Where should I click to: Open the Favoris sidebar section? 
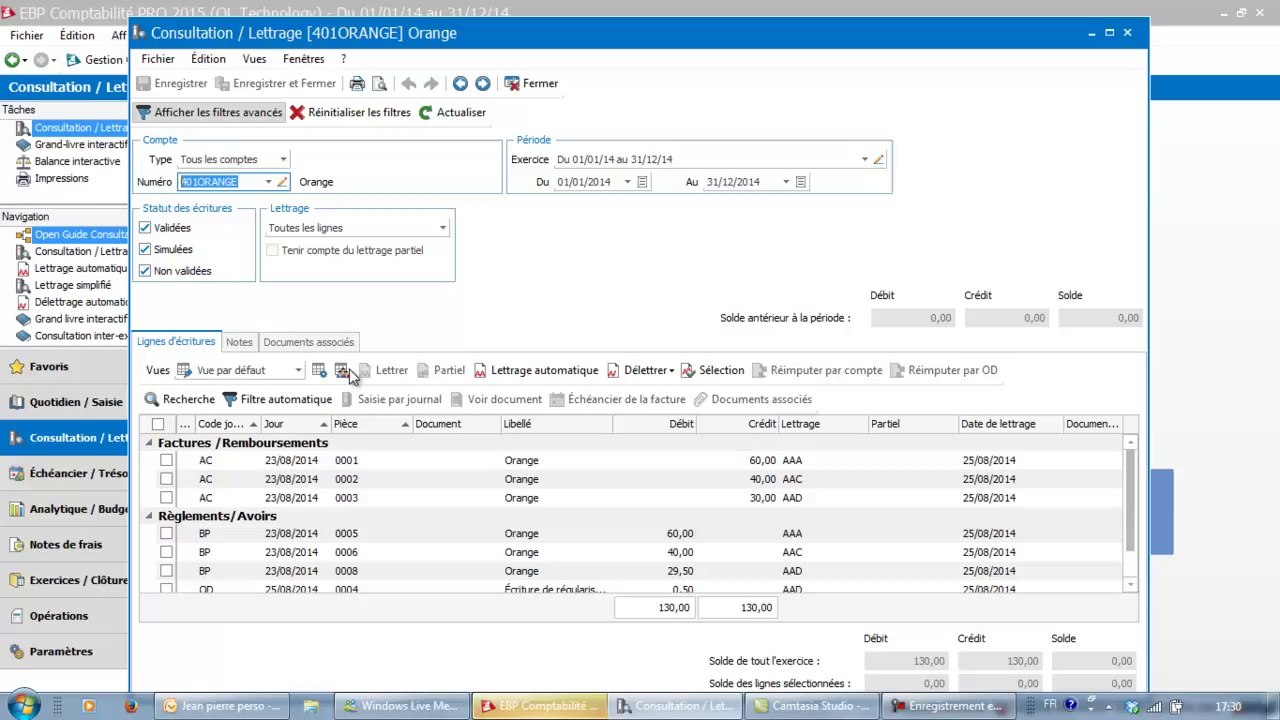point(64,367)
